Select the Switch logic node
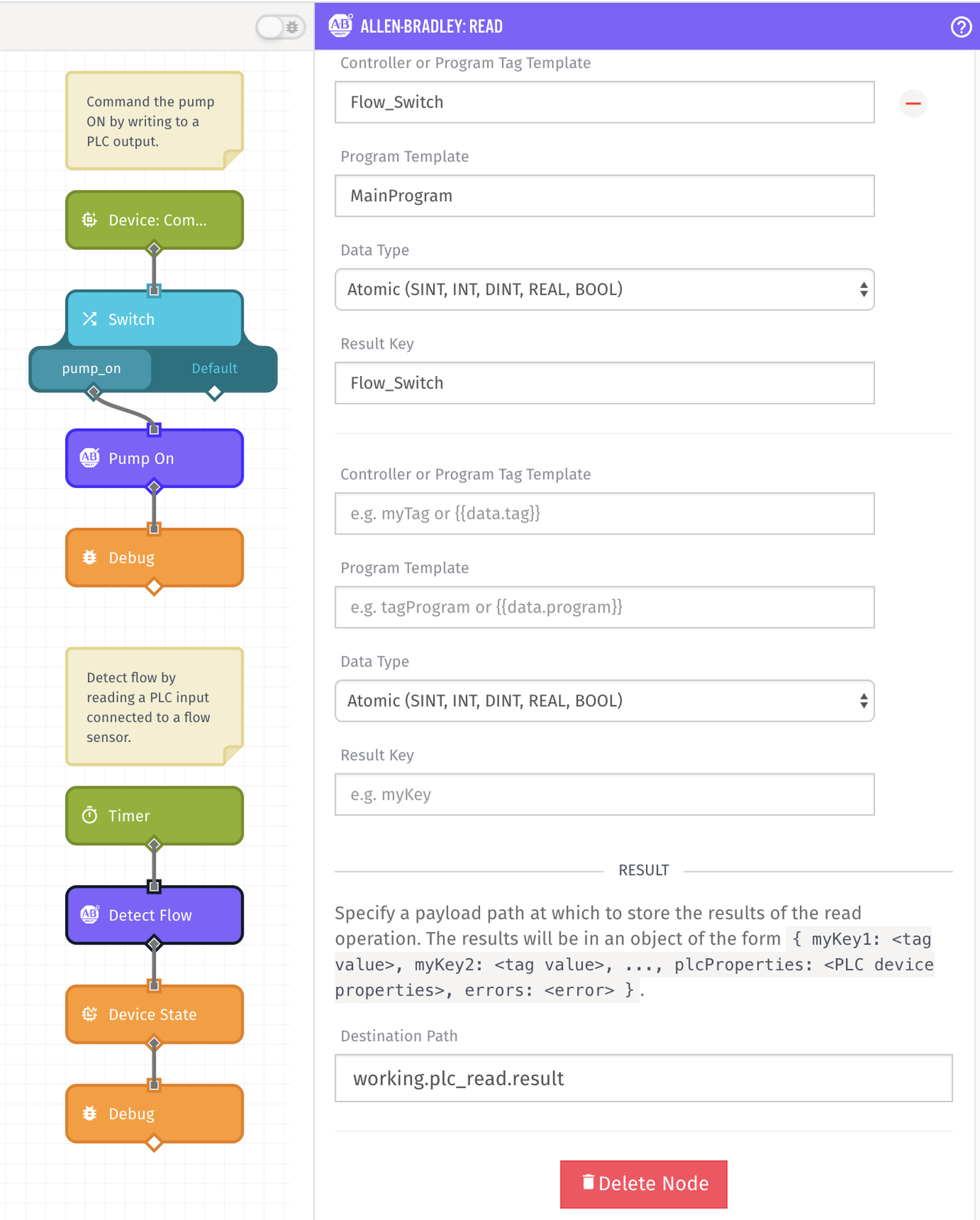The image size is (980, 1220). click(x=155, y=319)
